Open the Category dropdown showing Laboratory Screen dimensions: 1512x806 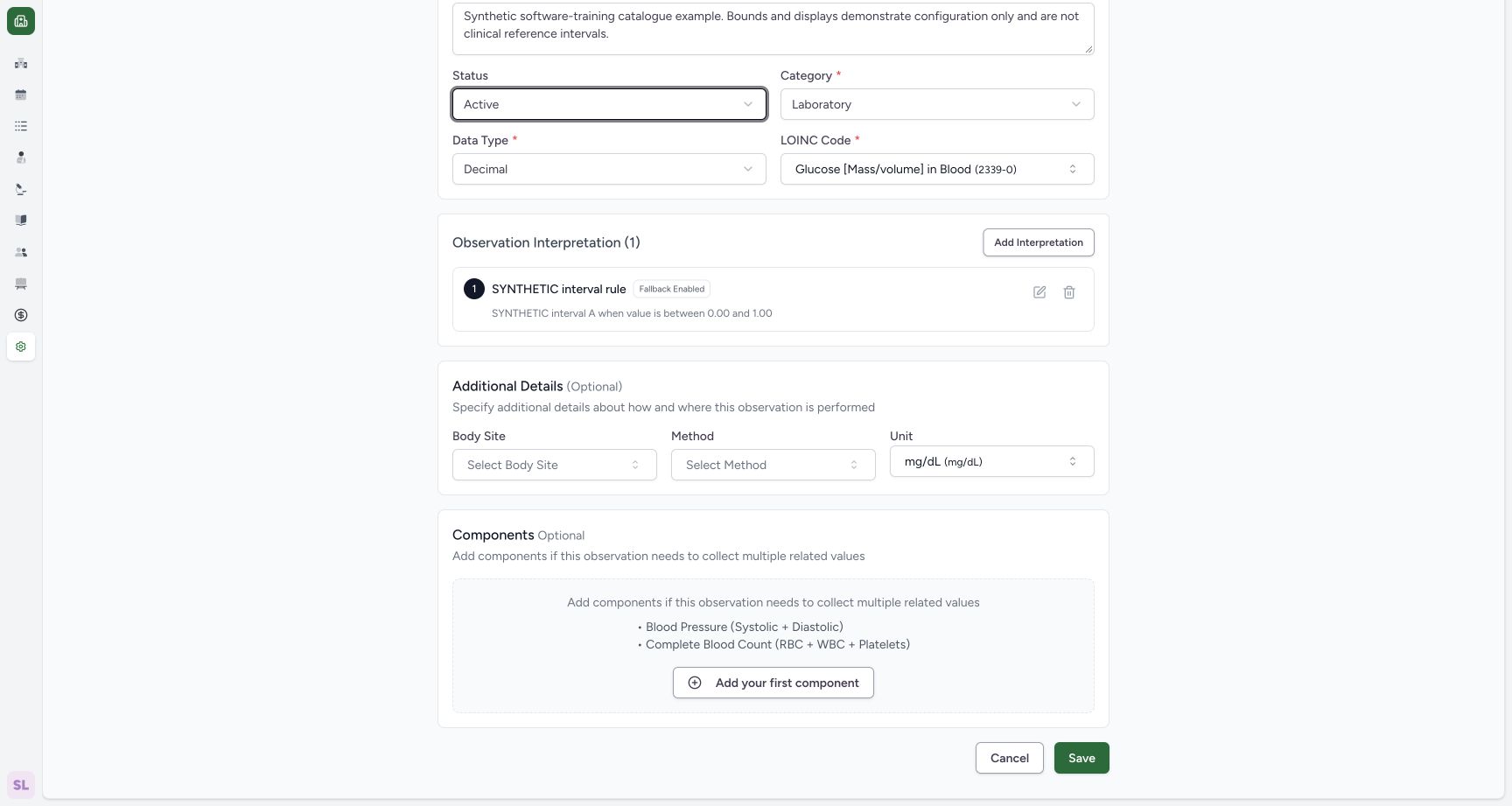(937, 104)
